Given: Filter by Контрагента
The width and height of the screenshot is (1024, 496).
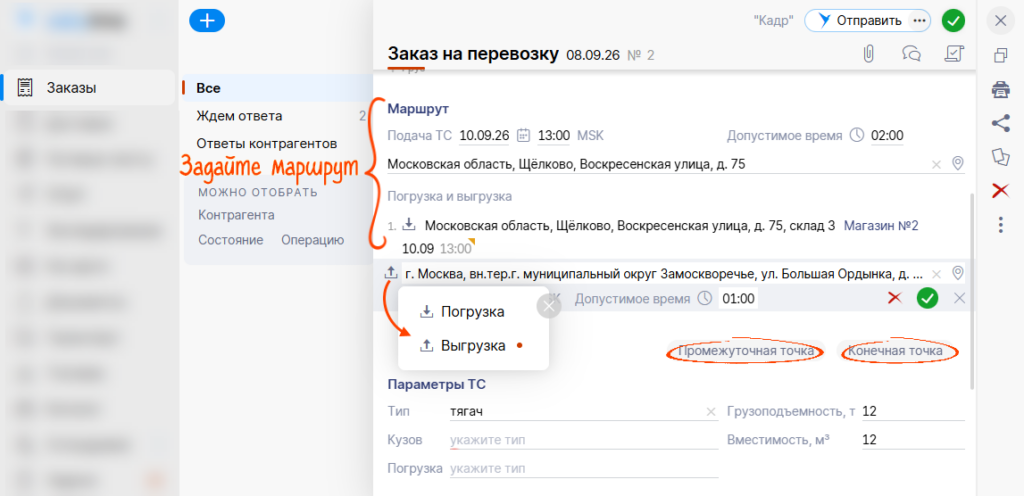Looking at the screenshot, I should (x=236, y=215).
